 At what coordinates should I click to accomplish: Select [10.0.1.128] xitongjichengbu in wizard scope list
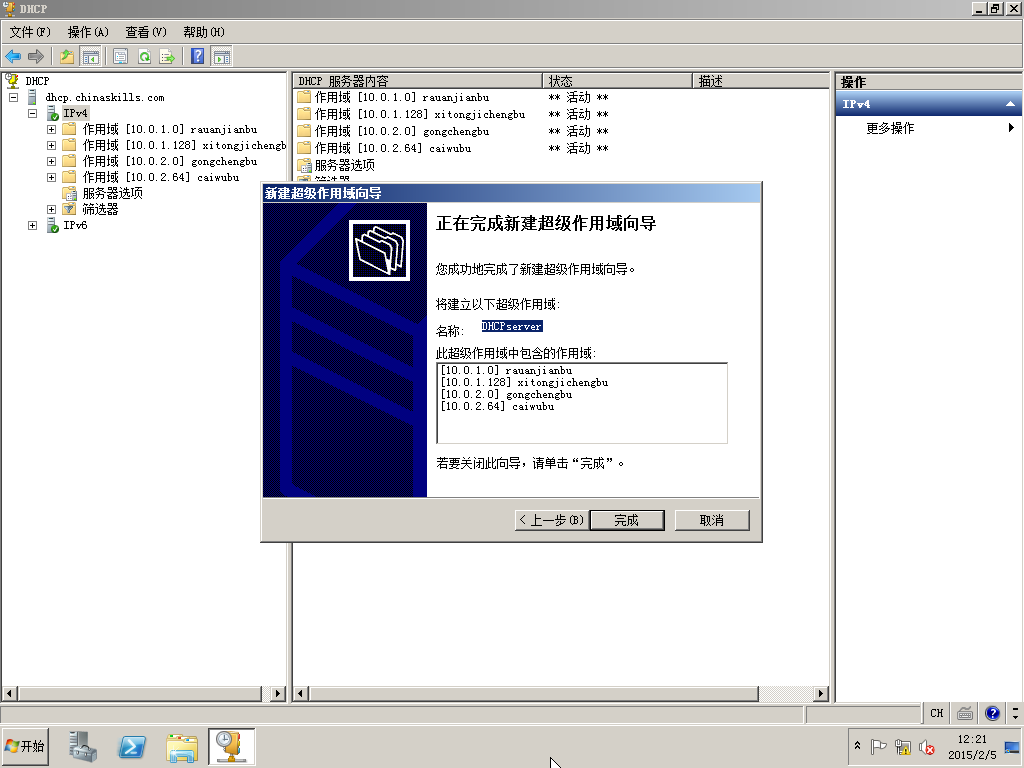tap(524, 383)
